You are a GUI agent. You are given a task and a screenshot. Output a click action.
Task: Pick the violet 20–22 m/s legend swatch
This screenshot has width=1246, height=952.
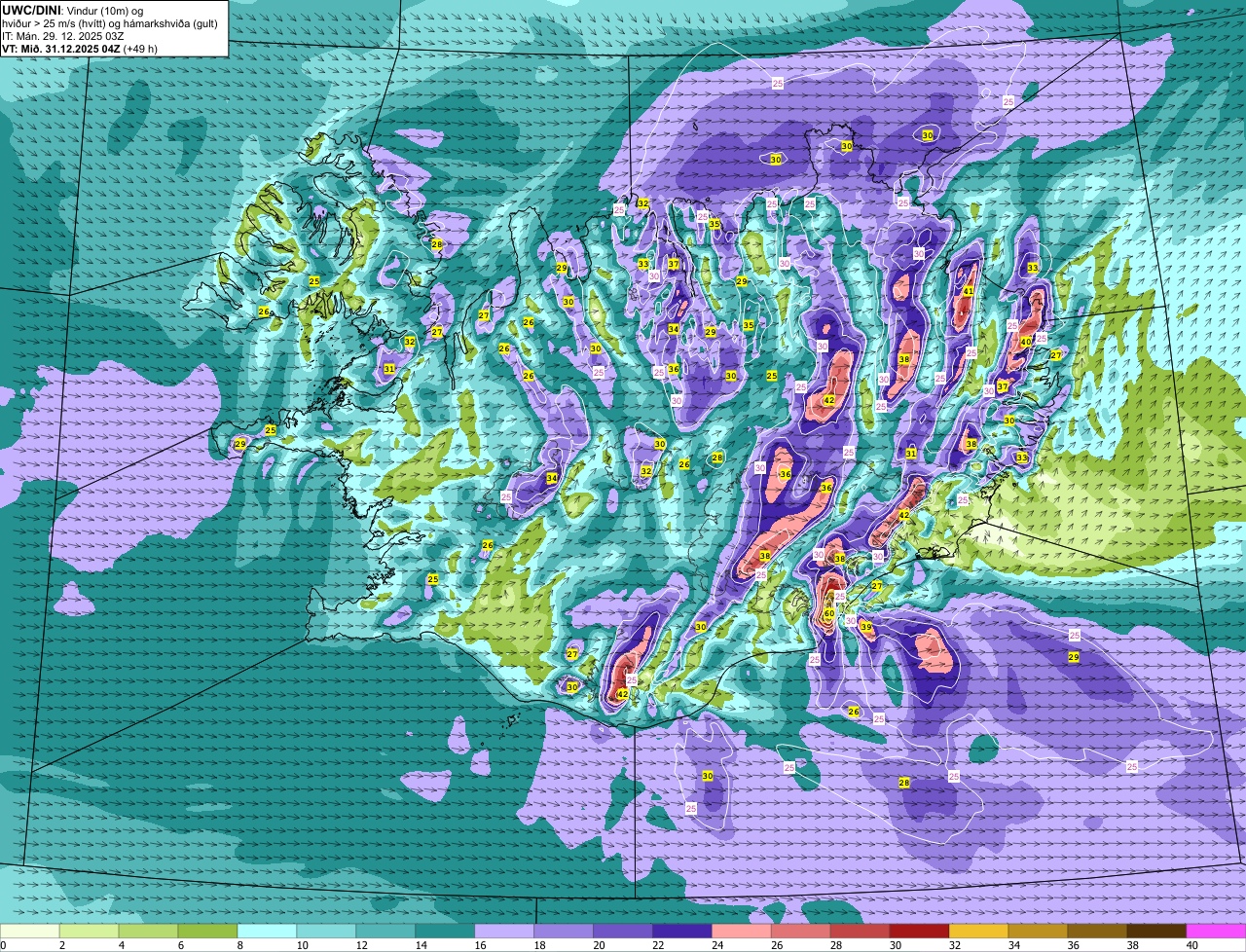point(623,931)
